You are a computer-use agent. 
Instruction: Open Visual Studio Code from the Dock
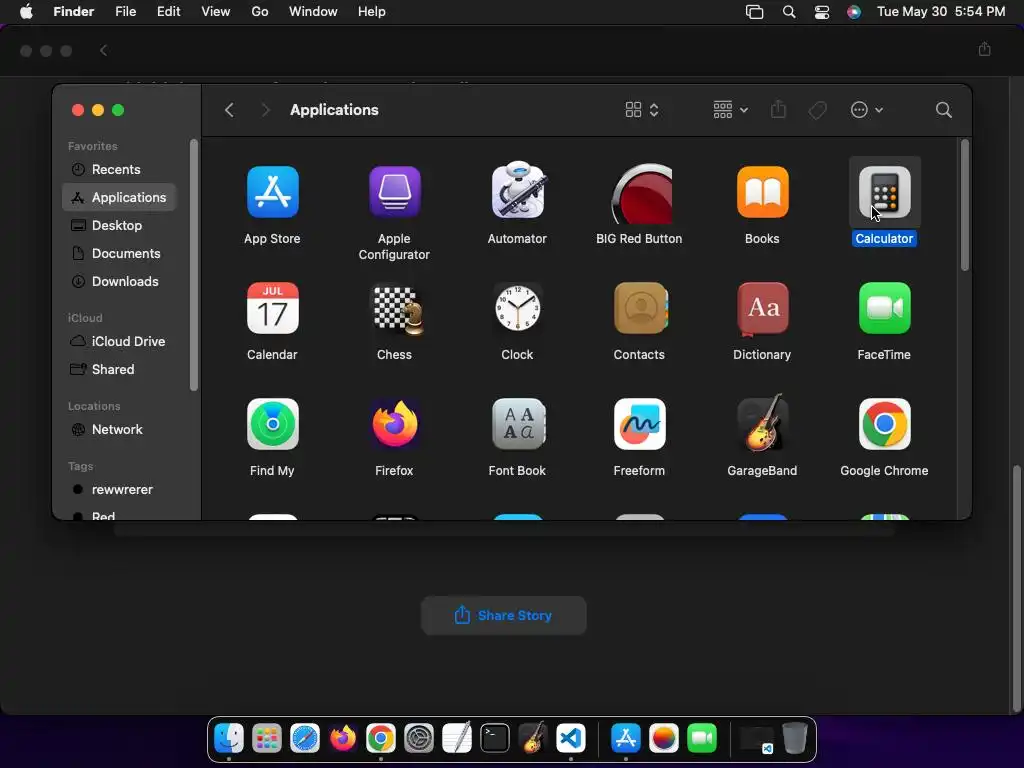pos(571,739)
